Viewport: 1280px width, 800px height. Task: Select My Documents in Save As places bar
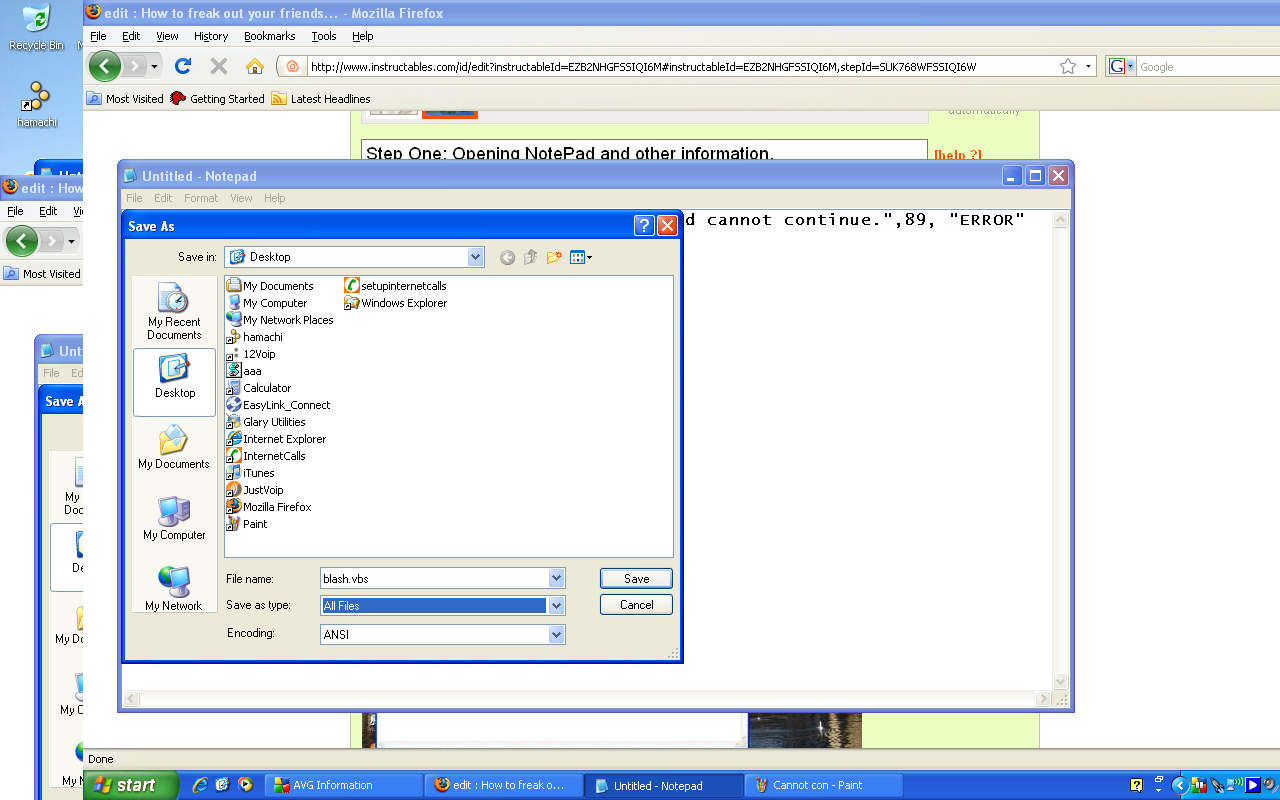point(174,447)
